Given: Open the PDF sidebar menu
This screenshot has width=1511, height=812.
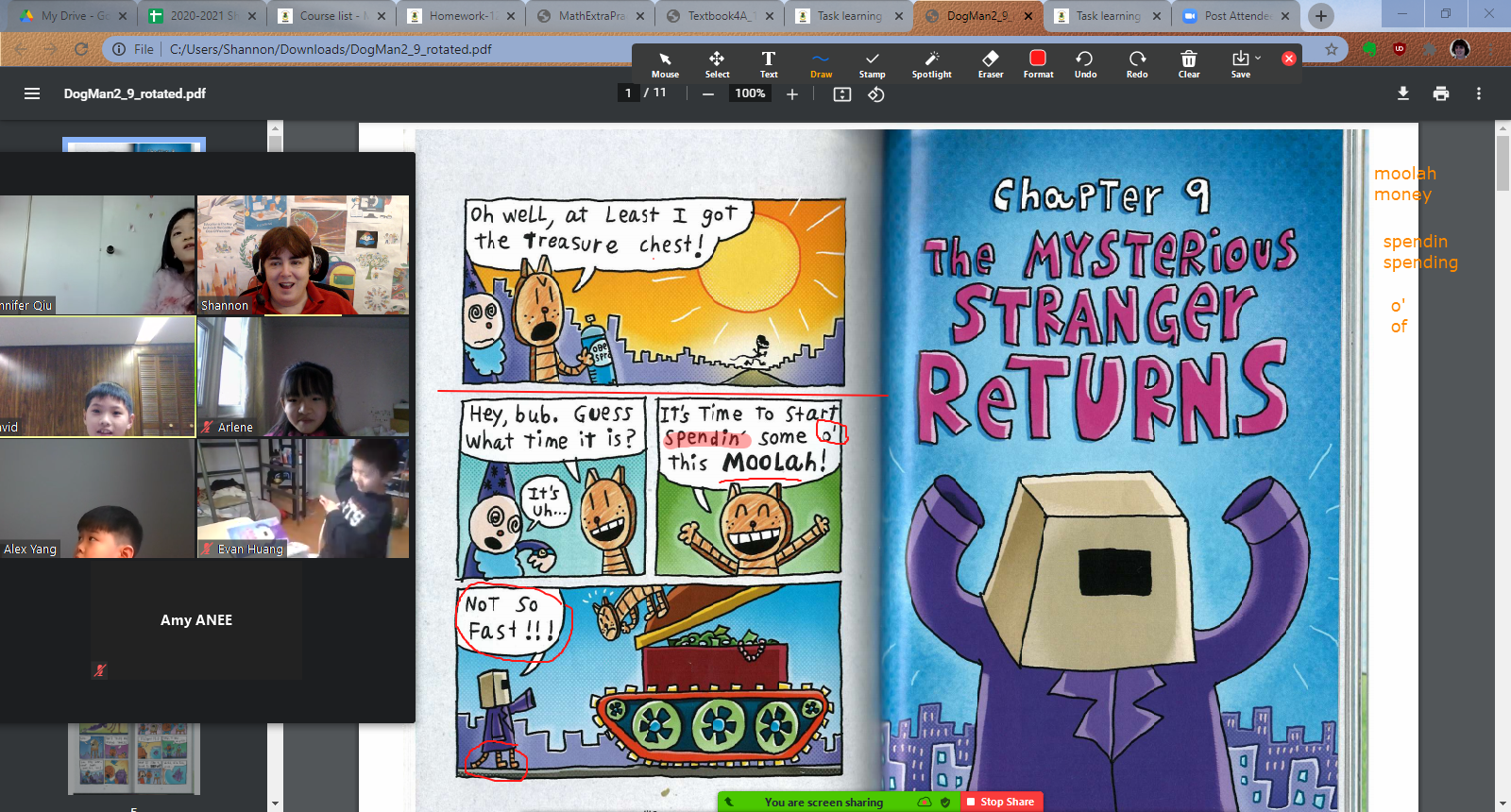Looking at the screenshot, I should pos(32,93).
